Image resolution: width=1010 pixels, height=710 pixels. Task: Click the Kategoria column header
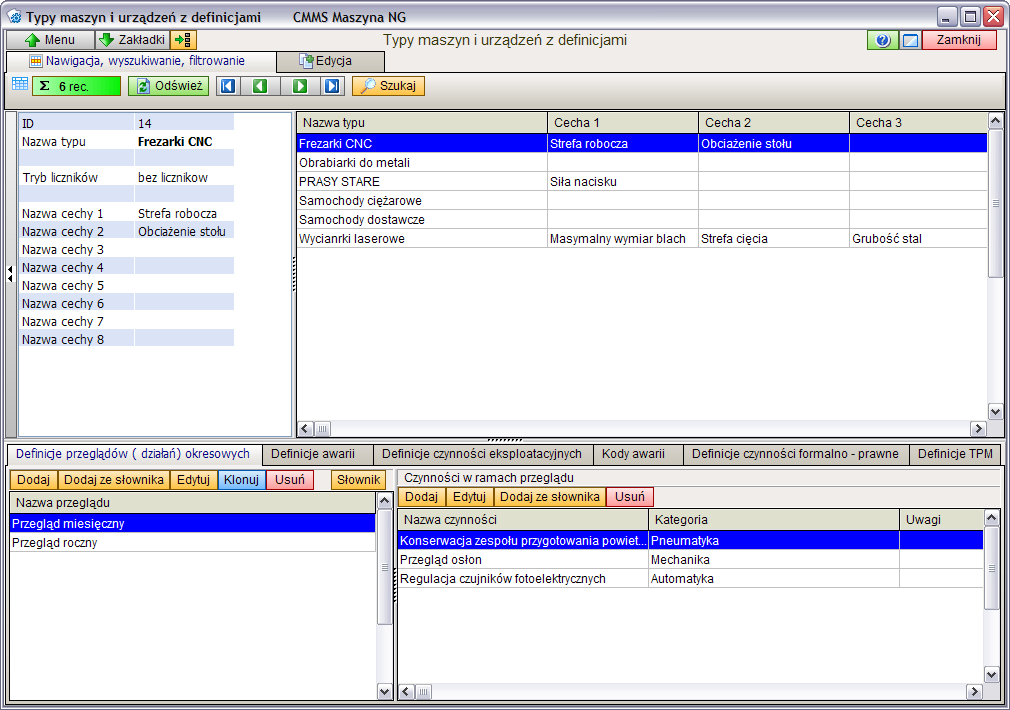coord(774,519)
